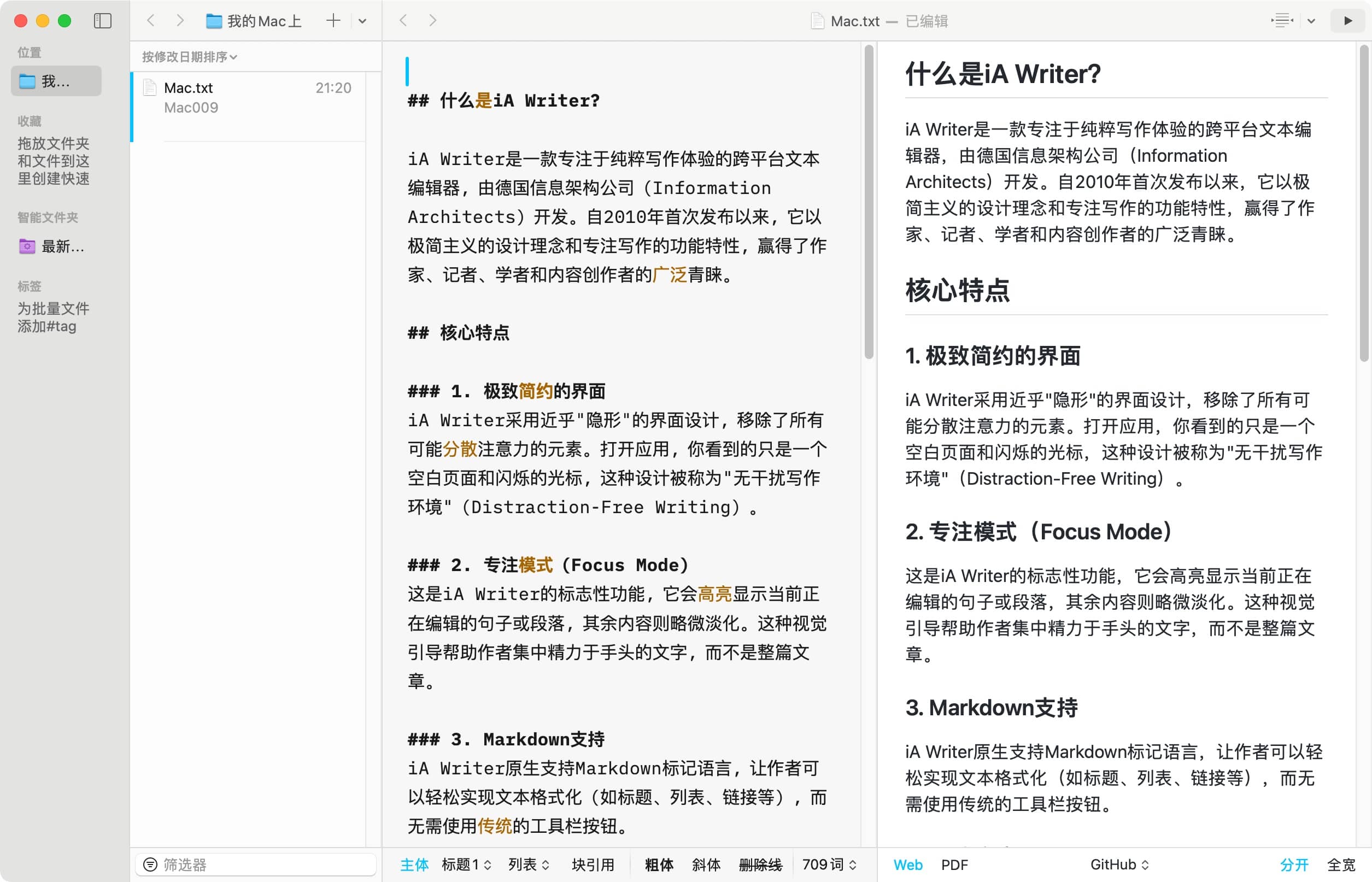Select the recent smart folder icon
The image size is (1372, 882).
[27, 246]
